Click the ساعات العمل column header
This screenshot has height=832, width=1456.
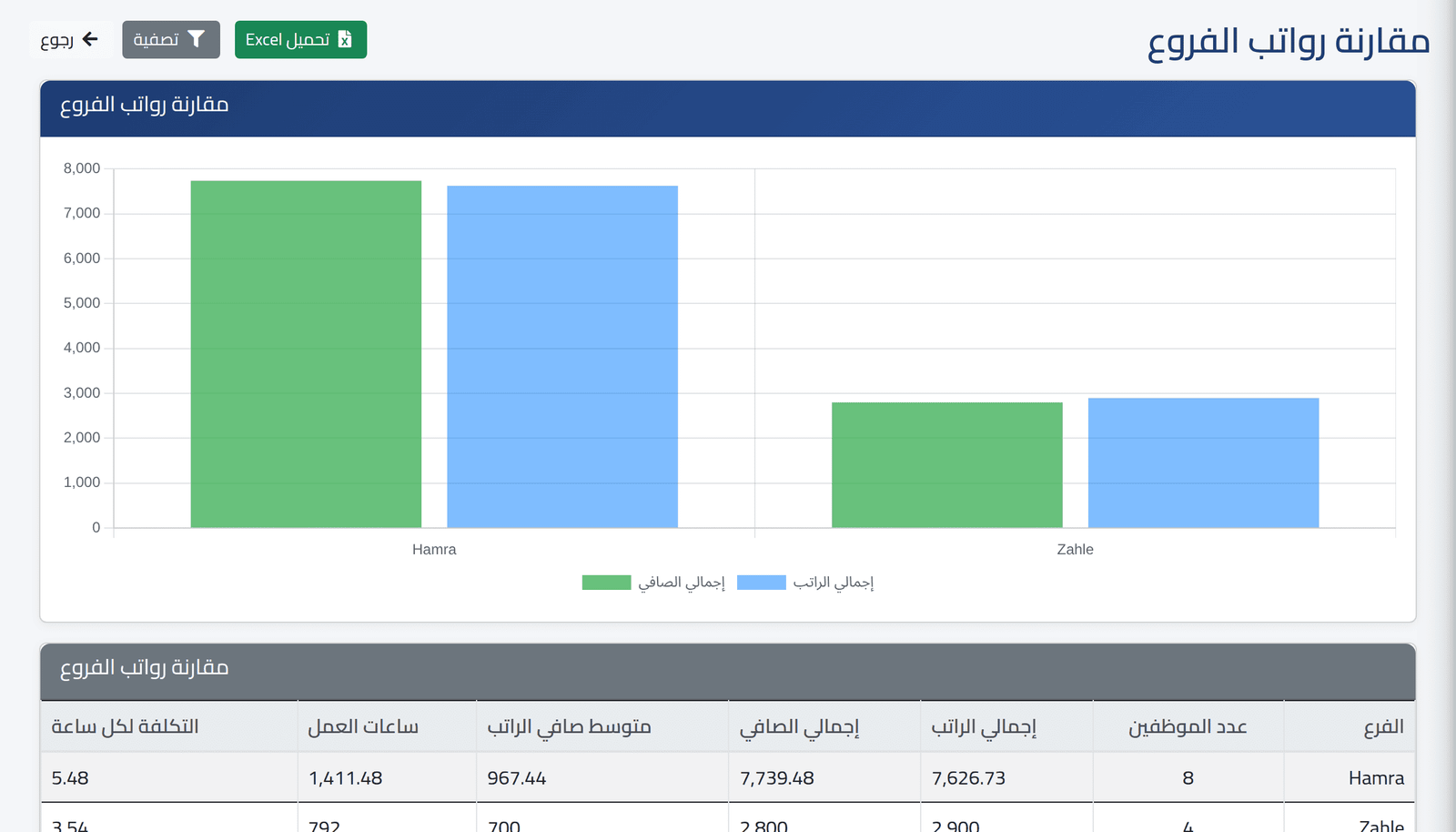point(387,726)
